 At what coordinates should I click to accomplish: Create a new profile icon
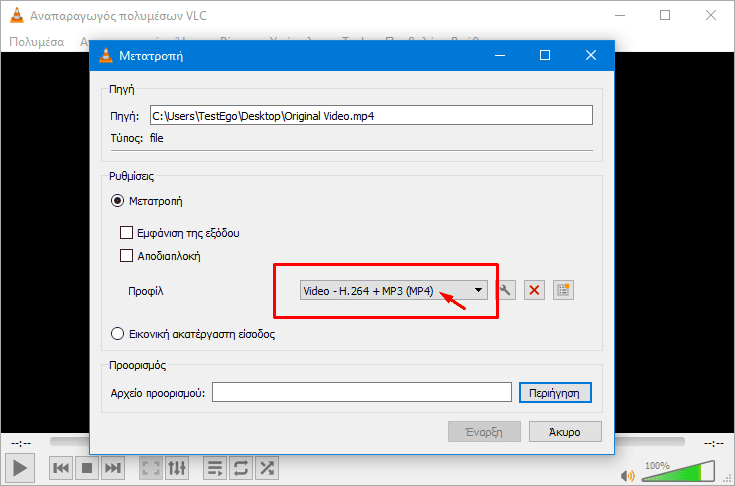[x=563, y=290]
